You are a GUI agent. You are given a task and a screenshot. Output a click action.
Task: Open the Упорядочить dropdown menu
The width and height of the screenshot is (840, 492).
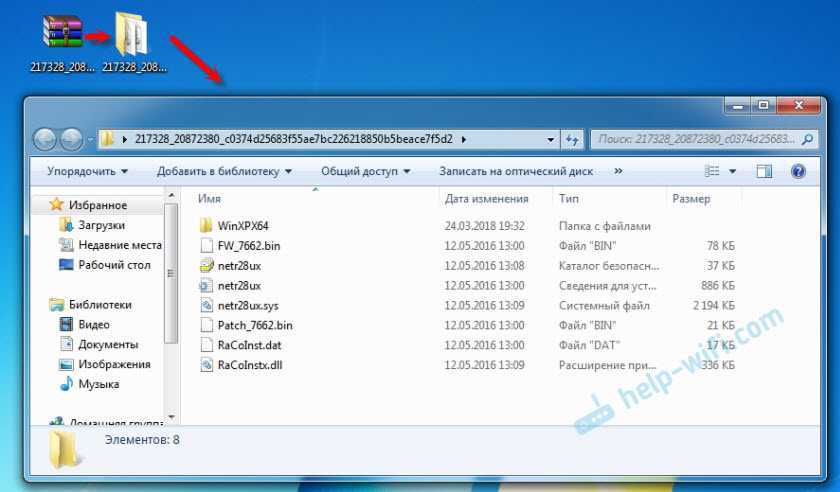pyautogui.click(x=87, y=171)
